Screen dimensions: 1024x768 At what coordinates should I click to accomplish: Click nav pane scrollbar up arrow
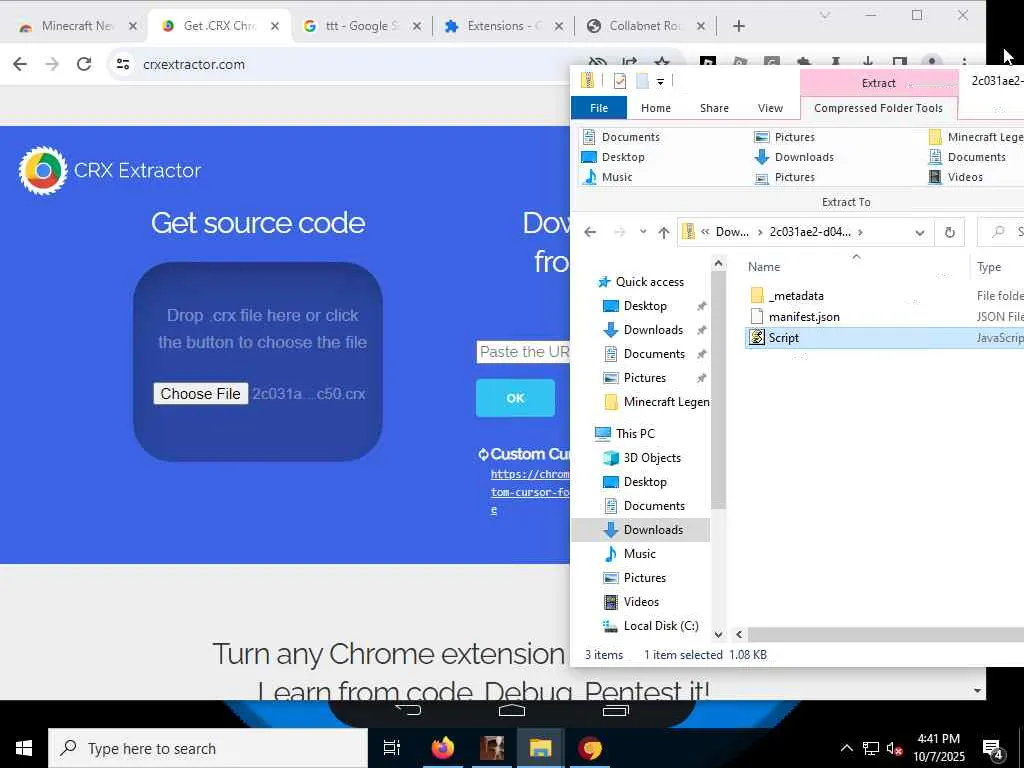718,264
